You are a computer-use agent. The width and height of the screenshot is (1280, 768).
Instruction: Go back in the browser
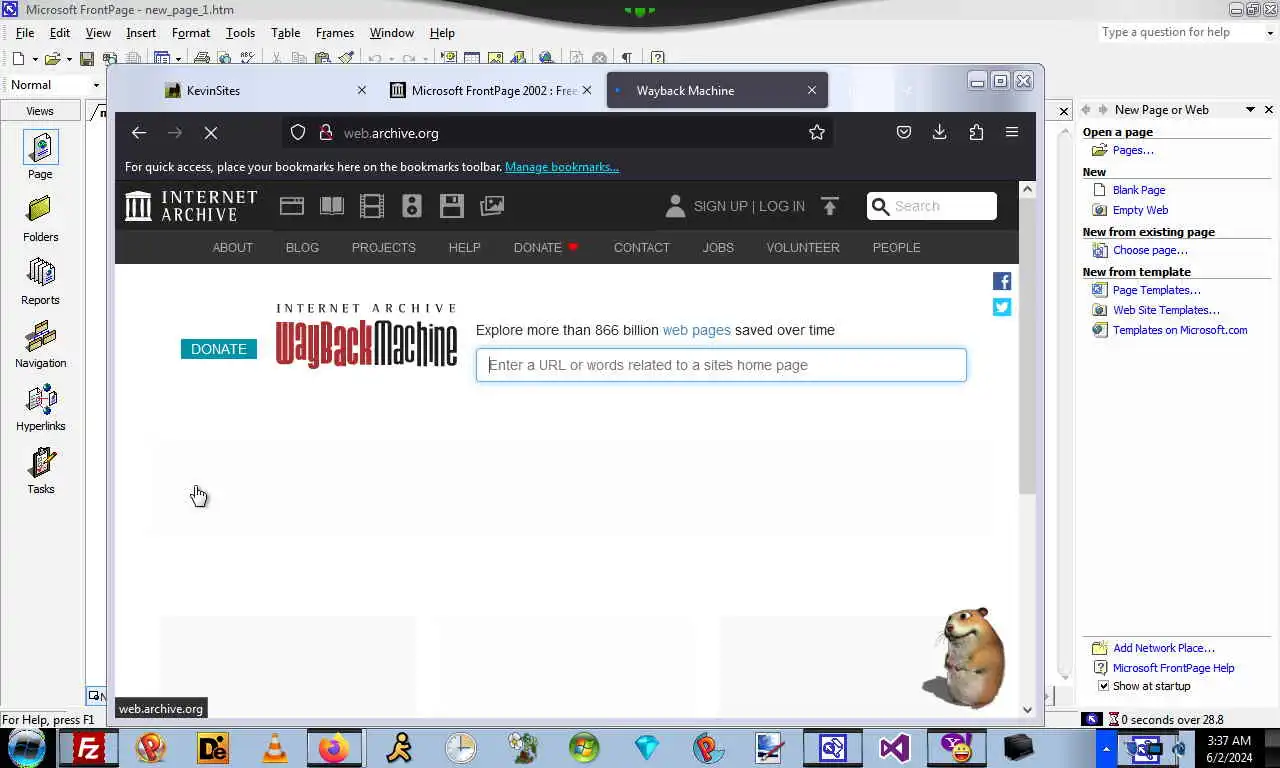click(139, 132)
